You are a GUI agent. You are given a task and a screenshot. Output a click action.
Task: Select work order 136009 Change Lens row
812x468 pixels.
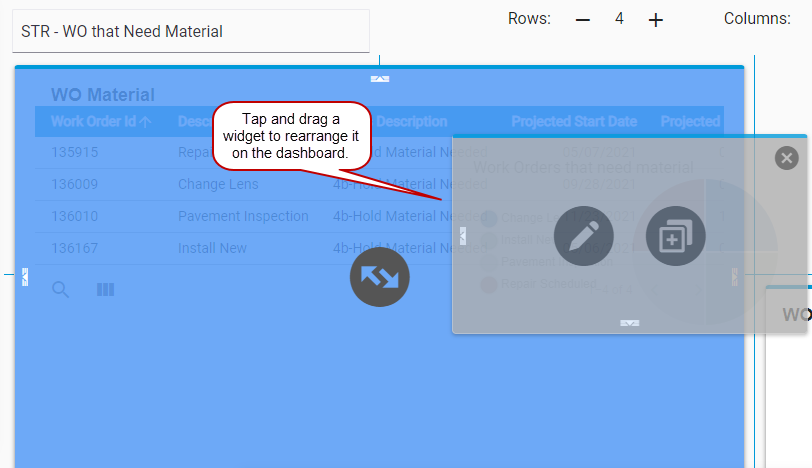[217, 184]
